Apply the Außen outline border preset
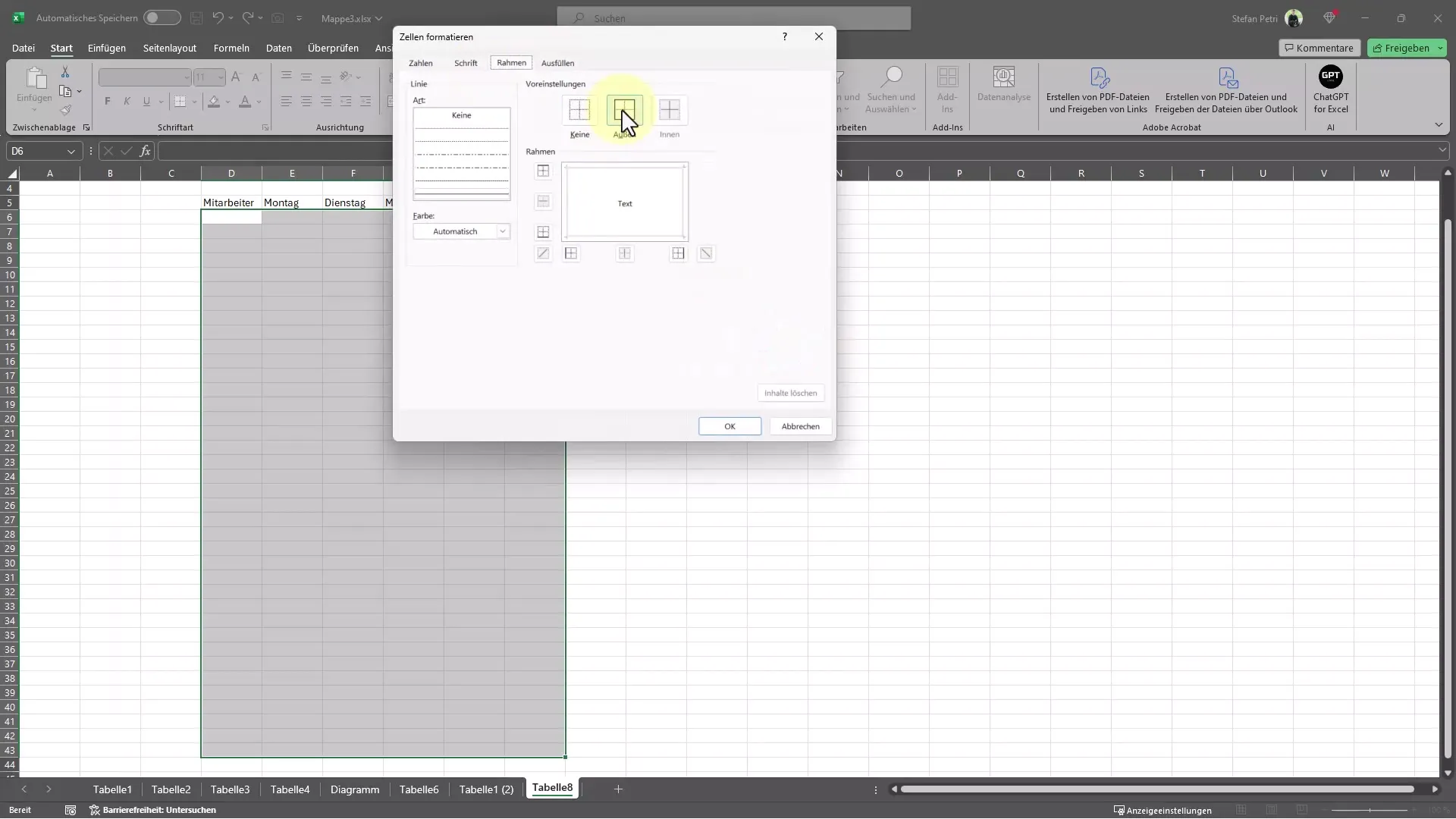Image resolution: width=1456 pixels, height=819 pixels. [624, 110]
